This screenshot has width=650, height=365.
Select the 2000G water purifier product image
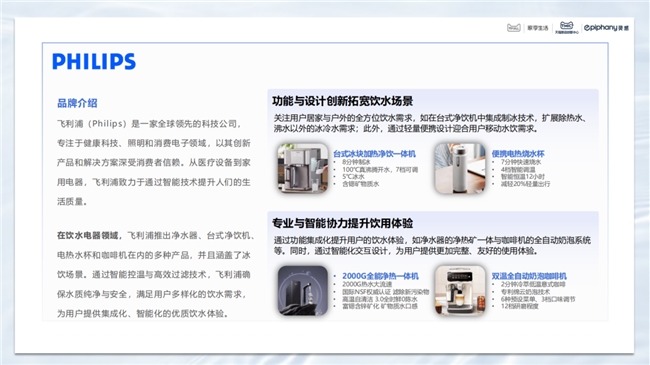[x=303, y=290]
